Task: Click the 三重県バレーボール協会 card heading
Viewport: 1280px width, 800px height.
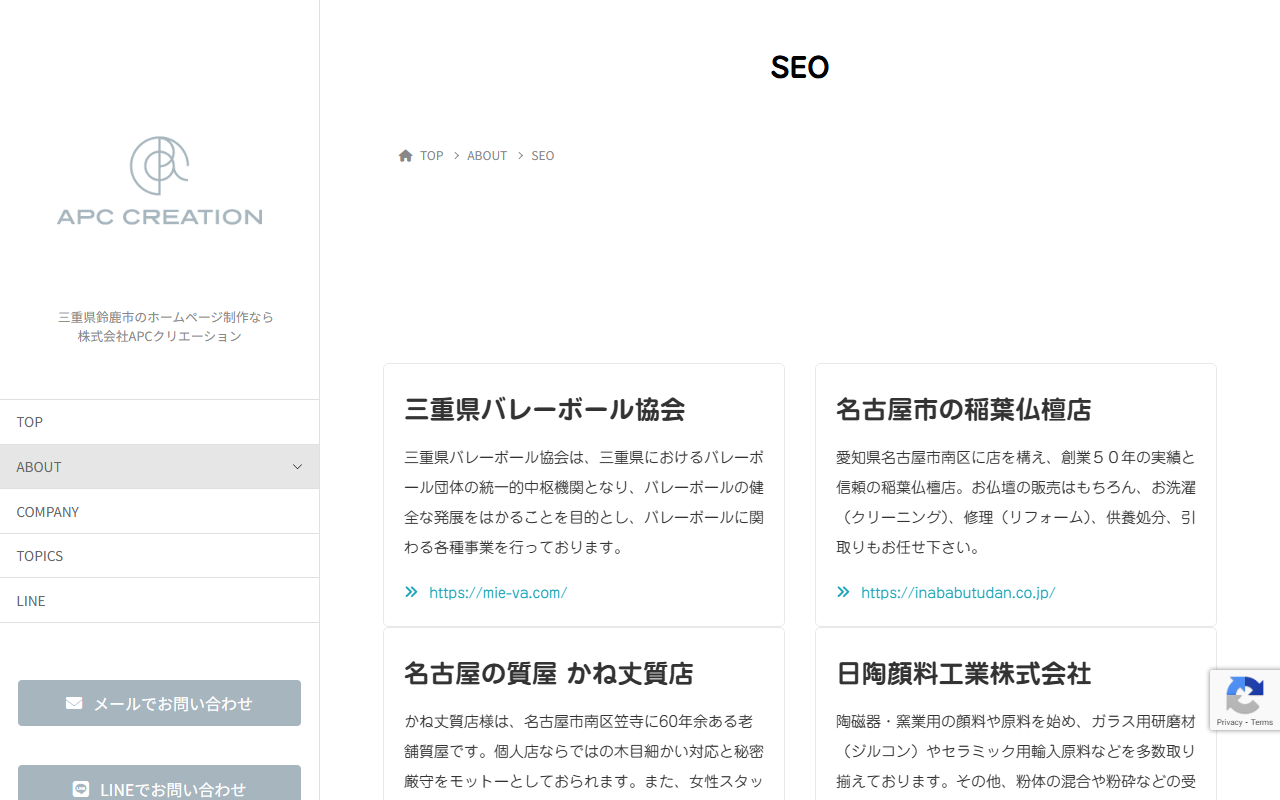Action: coord(545,409)
